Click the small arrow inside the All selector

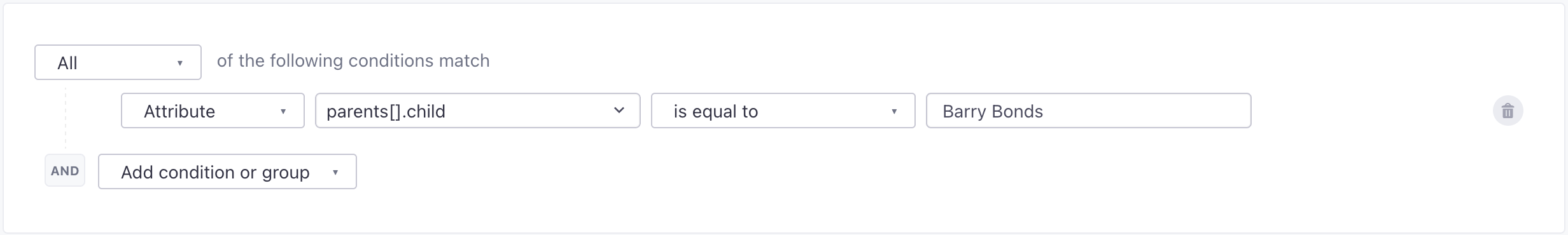pyautogui.click(x=180, y=63)
